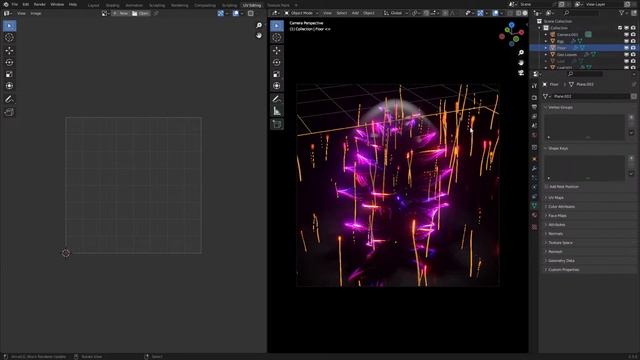This screenshot has width=640, height=360.
Task: Open the Tool properties tab icon
Action: pos(534,86)
